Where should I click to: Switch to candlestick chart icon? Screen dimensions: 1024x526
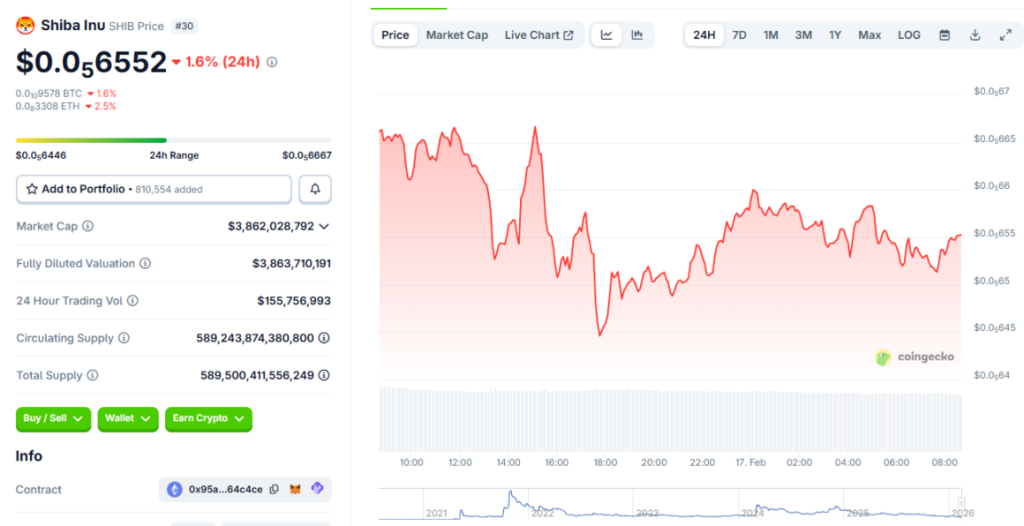click(637, 35)
